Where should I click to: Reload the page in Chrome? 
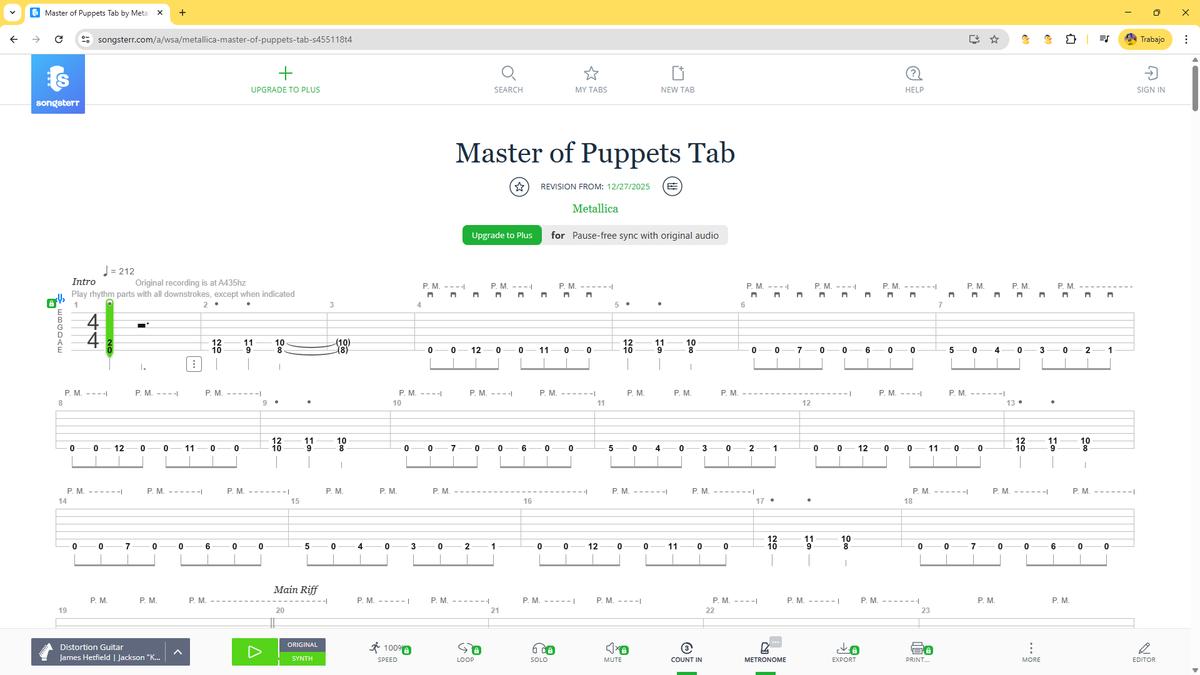pyautogui.click(x=59, y=39)
